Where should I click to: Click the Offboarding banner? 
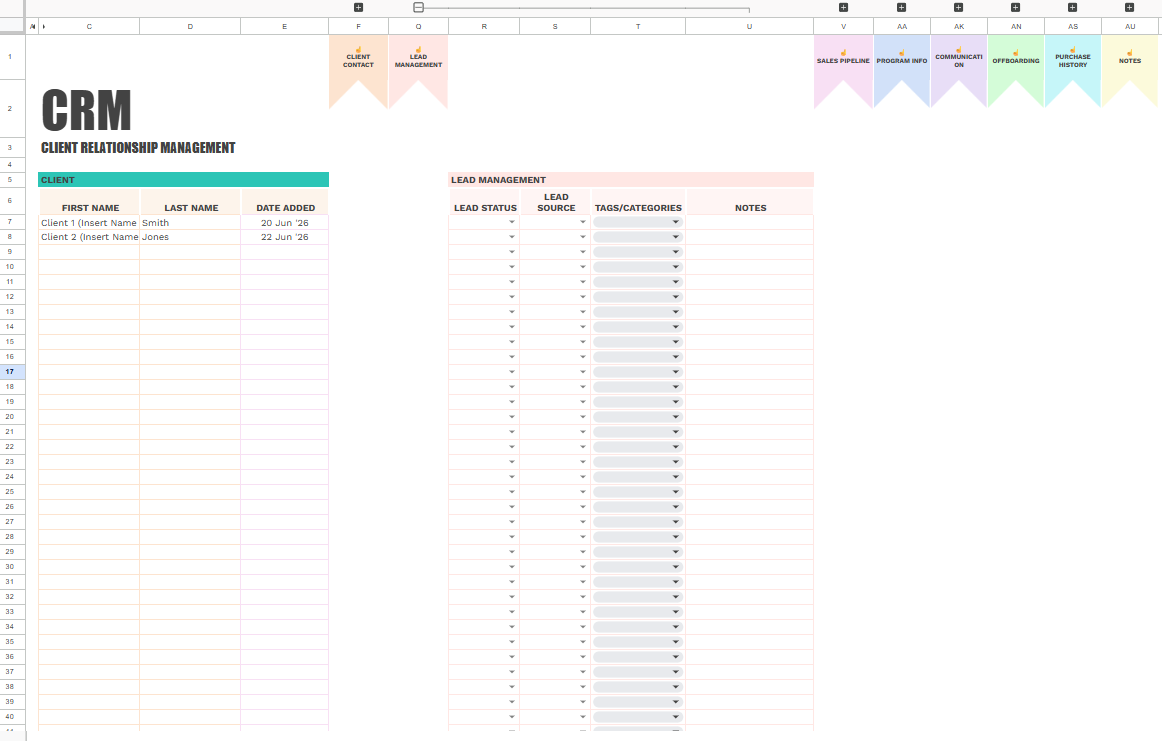1016,63
